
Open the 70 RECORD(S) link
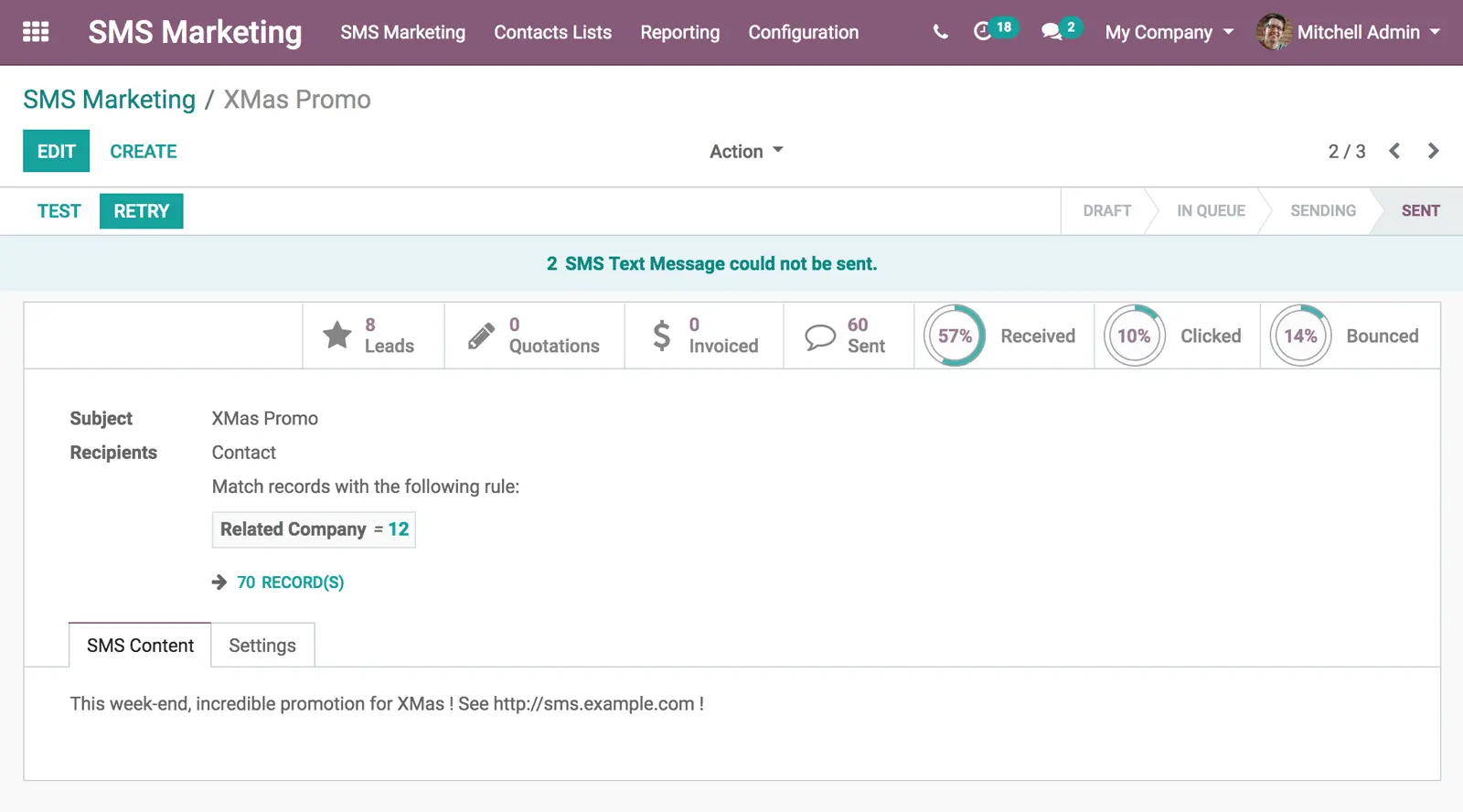tap(290, 582)
